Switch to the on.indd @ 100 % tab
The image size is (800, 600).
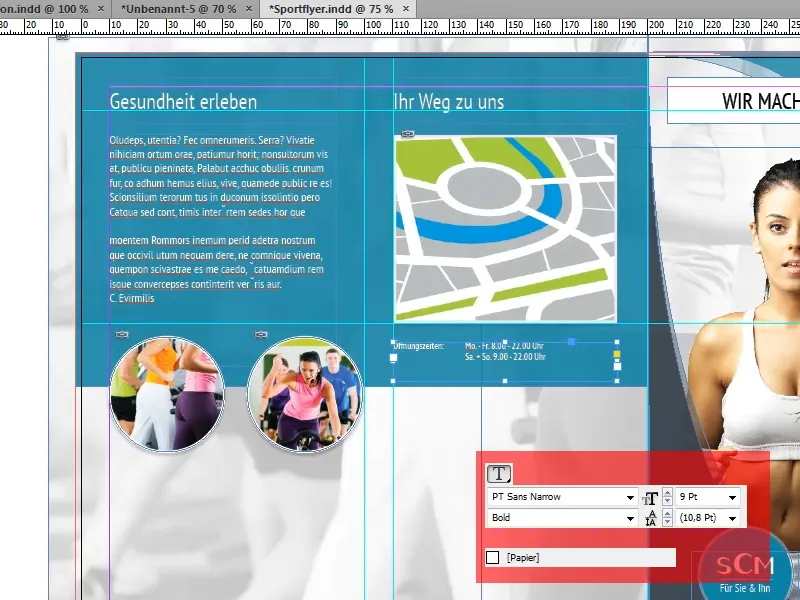44,9
